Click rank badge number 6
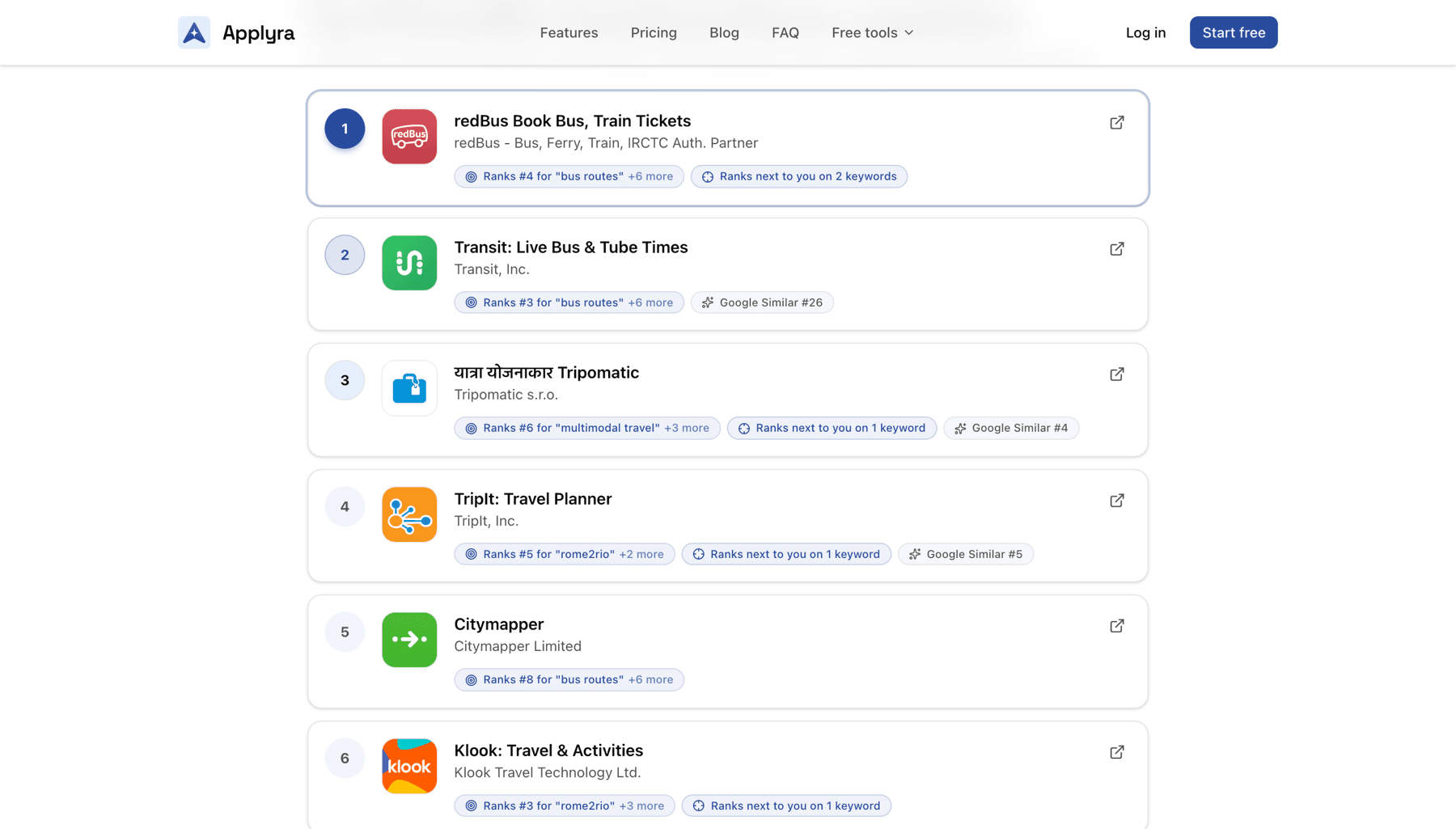1456x829 pixels. [345, 758]
